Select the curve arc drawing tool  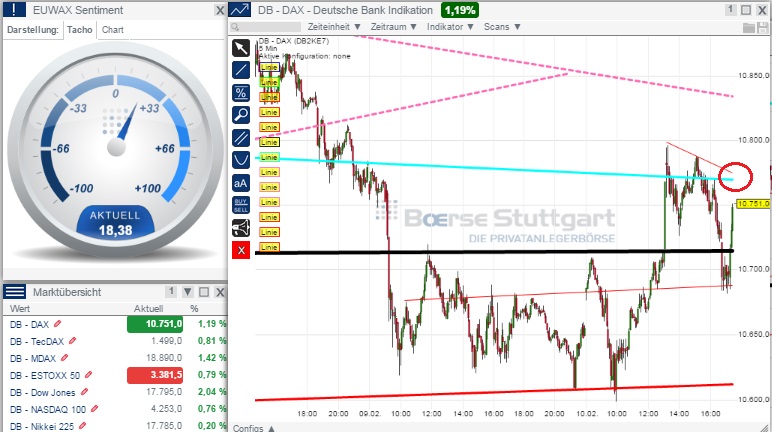click(241, 160)
